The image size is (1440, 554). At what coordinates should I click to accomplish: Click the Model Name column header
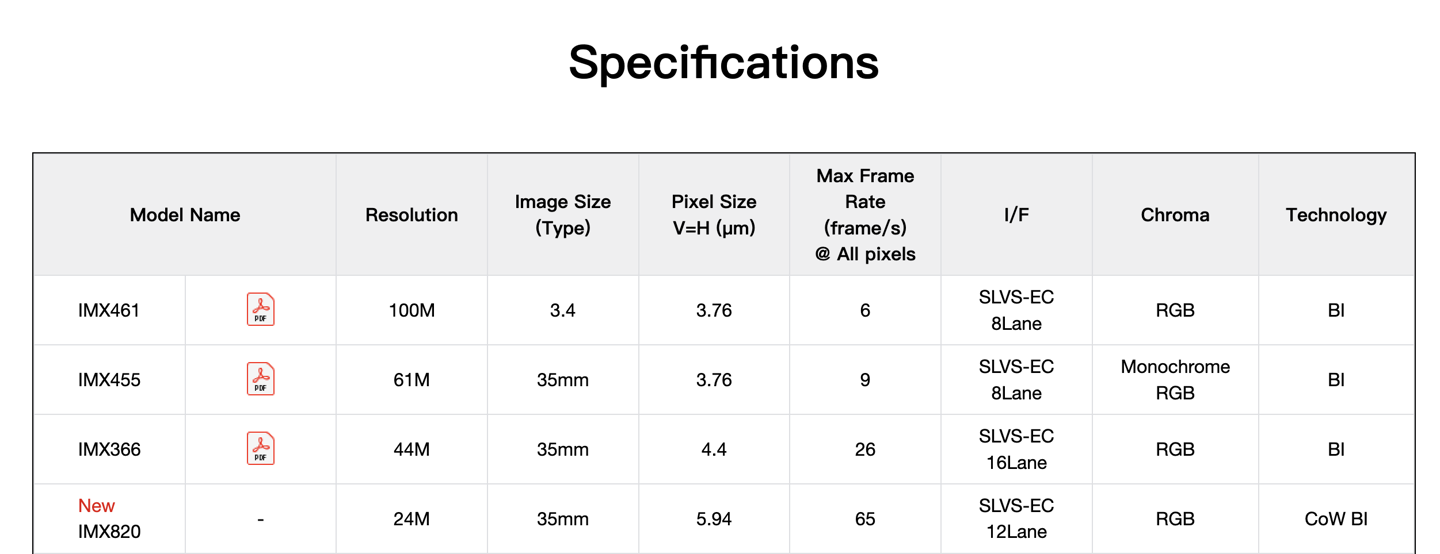(x=185, y=215)
